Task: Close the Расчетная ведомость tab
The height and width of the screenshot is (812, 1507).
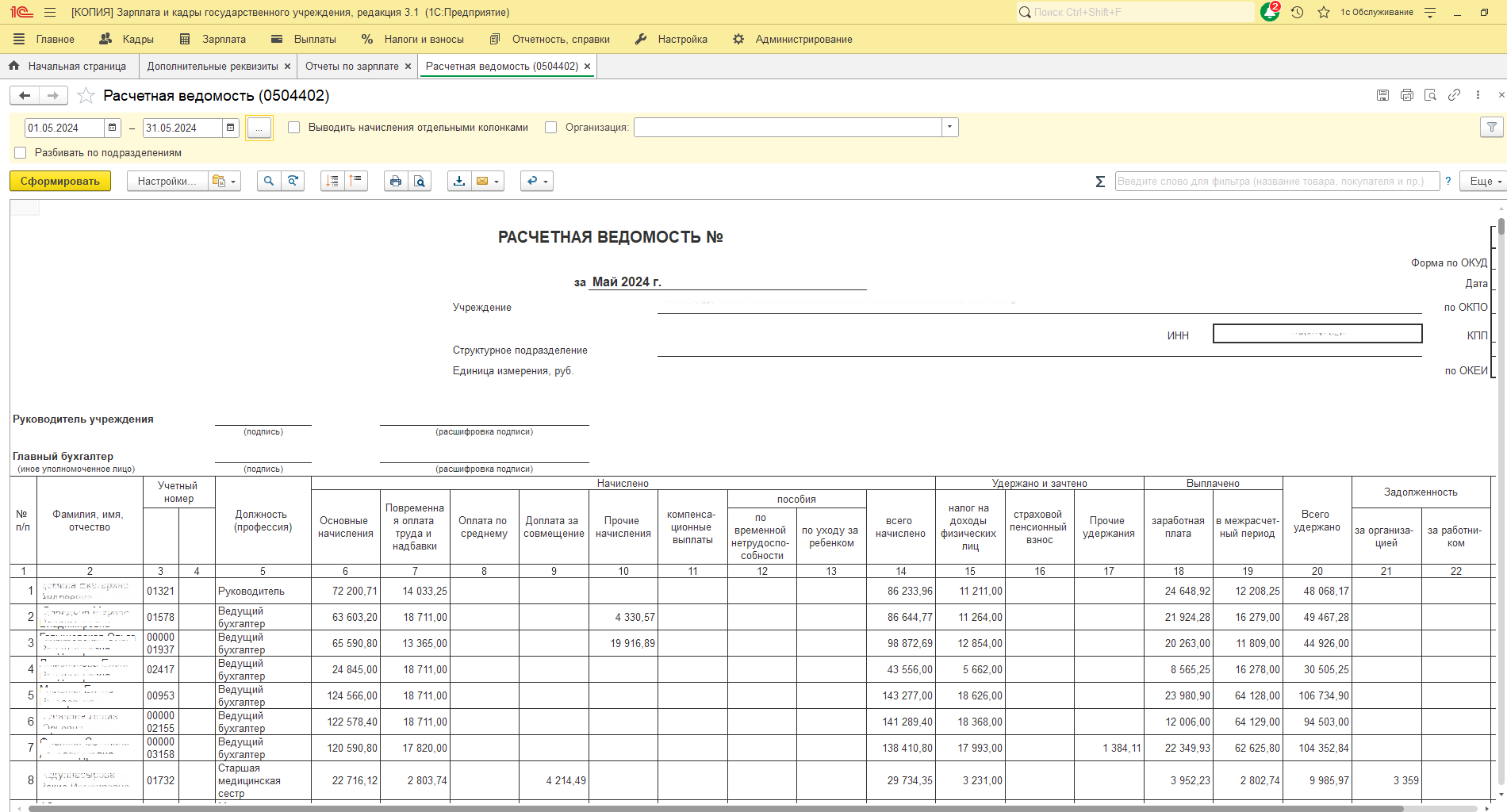Action: pos(588,67)
